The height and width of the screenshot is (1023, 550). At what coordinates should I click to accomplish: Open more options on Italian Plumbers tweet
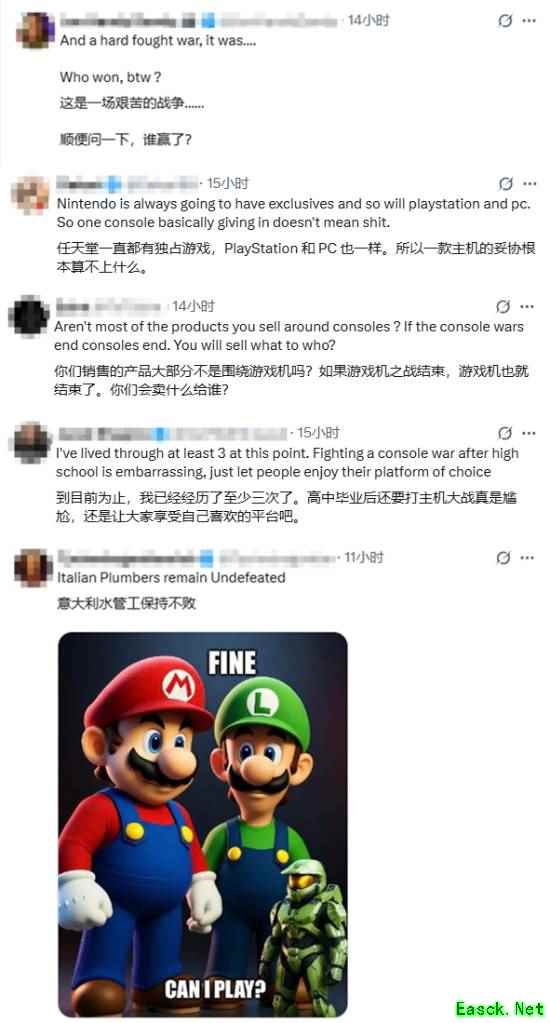(x=528, y=558)
